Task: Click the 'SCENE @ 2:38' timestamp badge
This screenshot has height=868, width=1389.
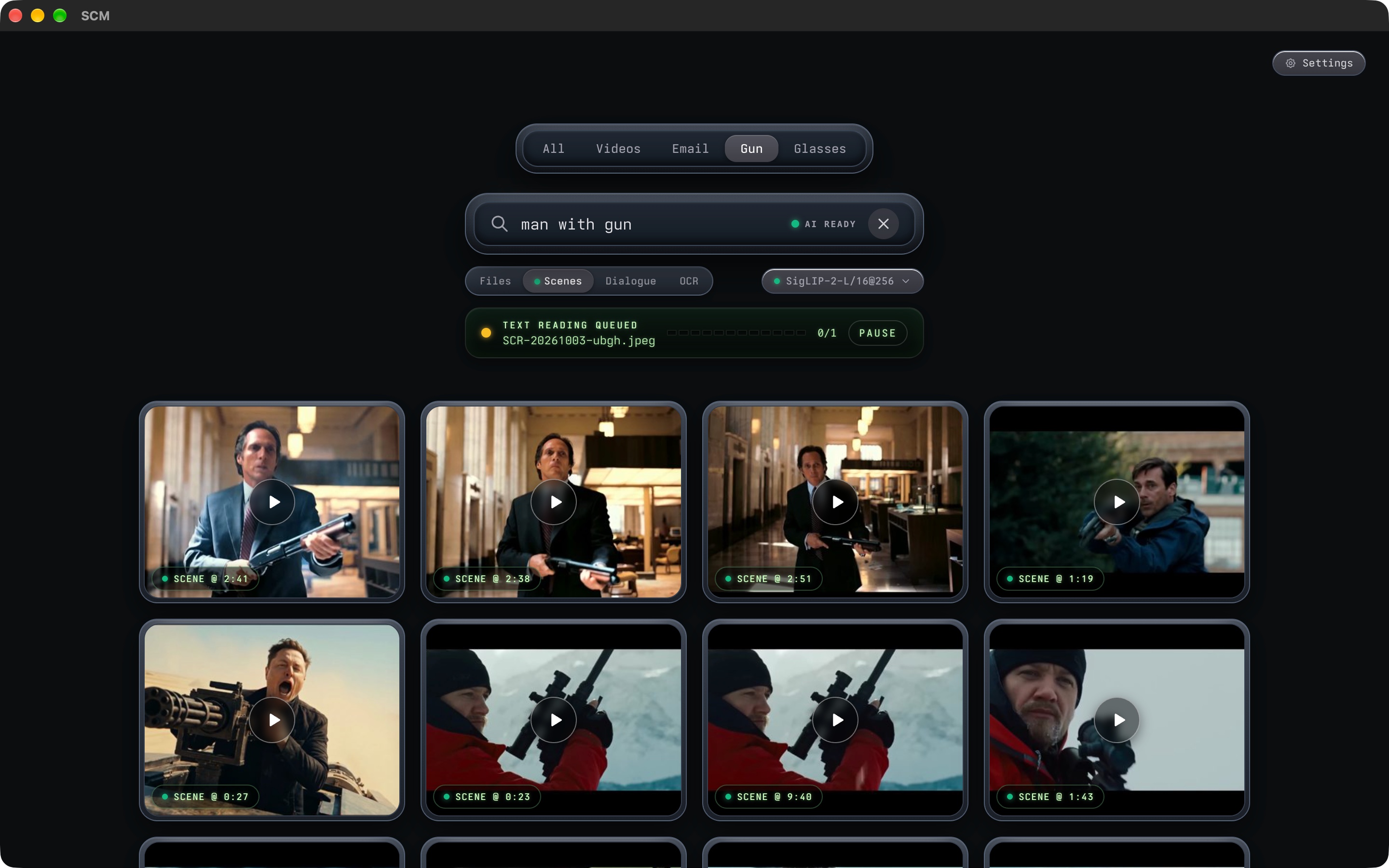Action: 487,579
